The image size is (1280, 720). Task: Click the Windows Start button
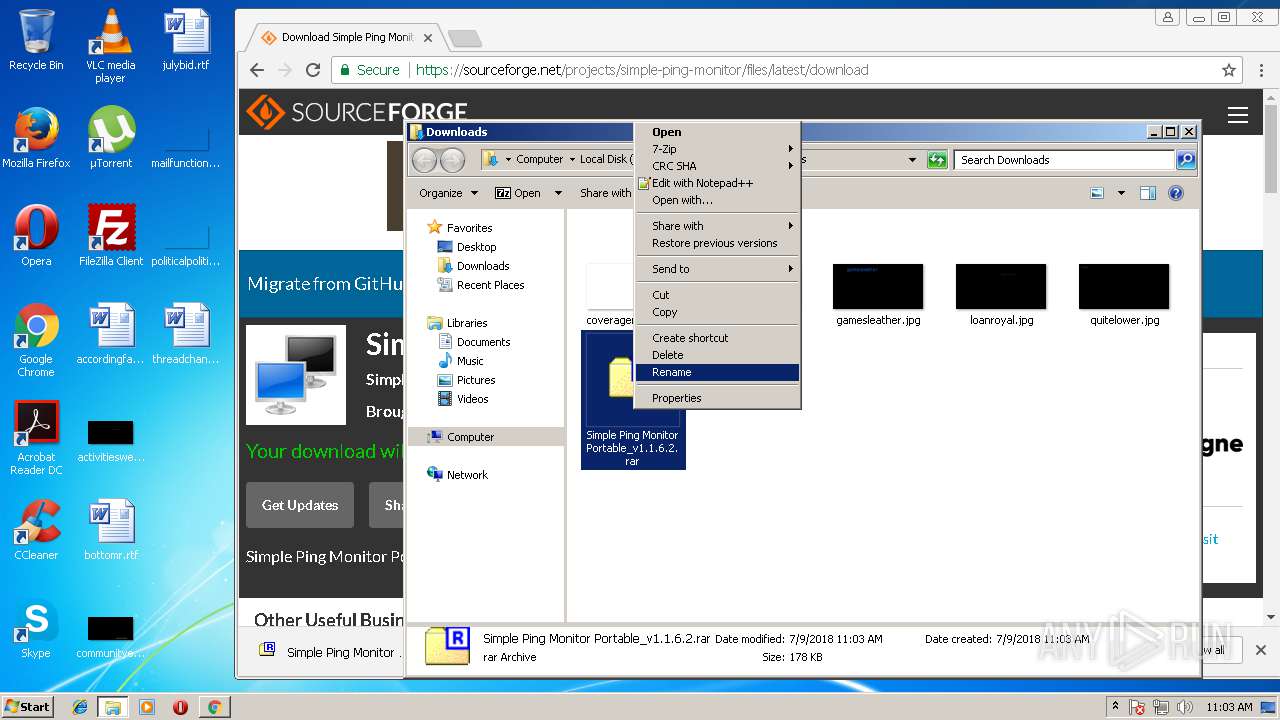point(27,706)
